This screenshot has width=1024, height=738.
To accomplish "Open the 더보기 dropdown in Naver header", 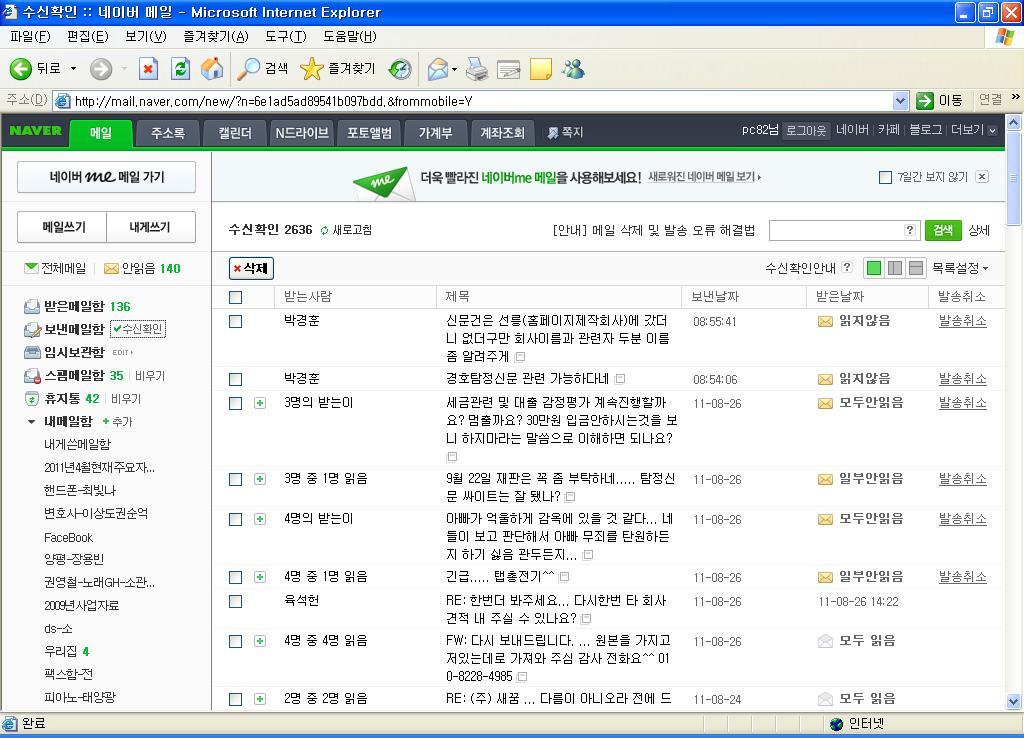I will 974,130.
